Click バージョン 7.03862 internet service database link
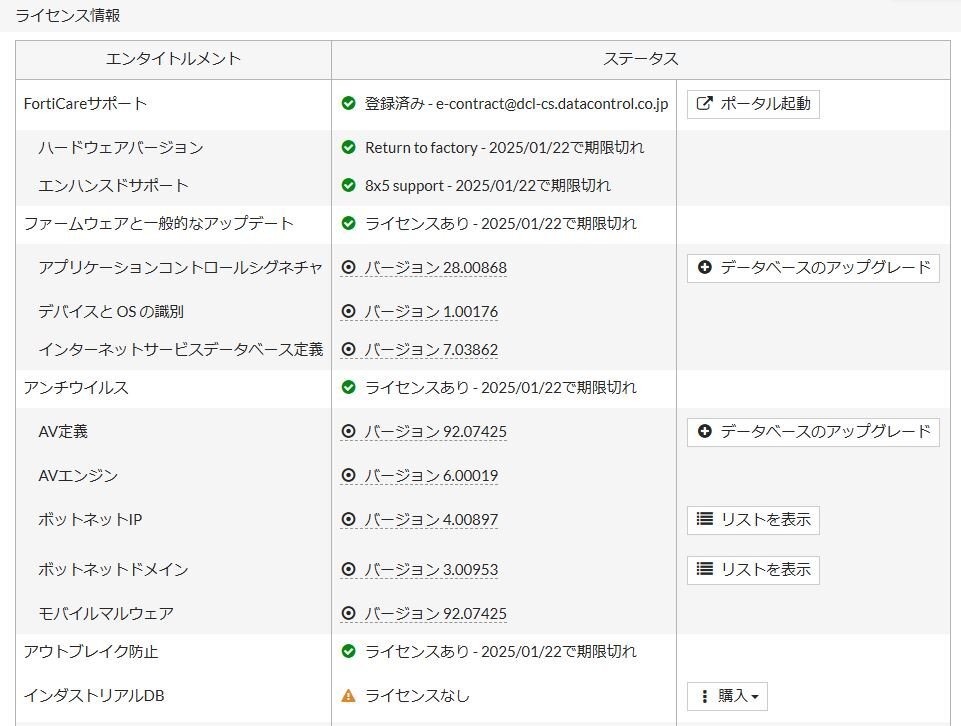 tap(431, 350)
